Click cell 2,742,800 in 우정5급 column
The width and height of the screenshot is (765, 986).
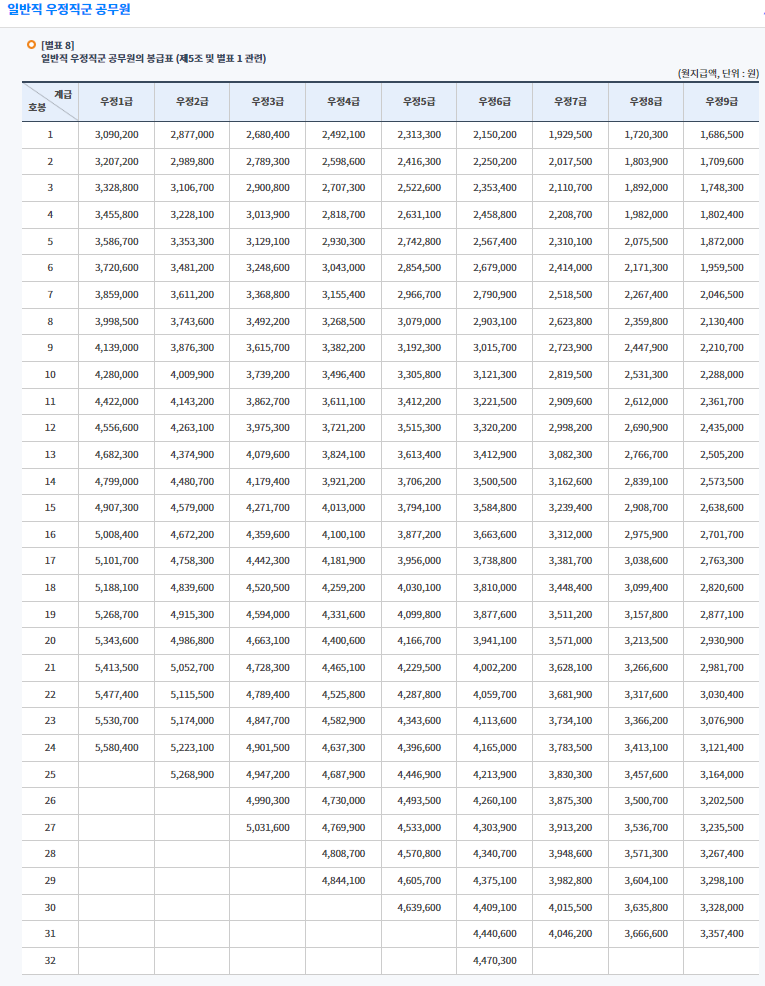pos(419,241)
